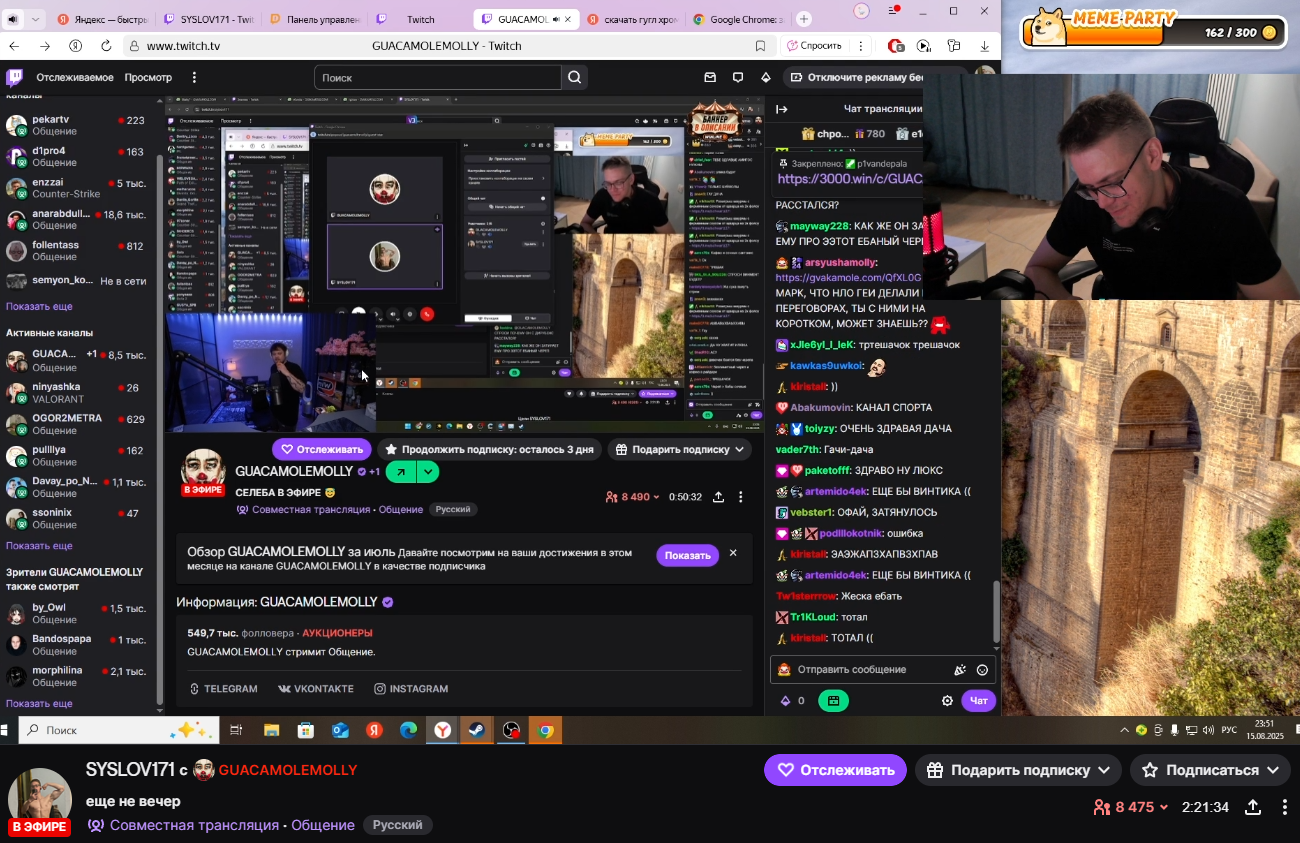Open the tab list chevron in browser
Viewport: 1300px width, 843px height.
tap(37, 19)
